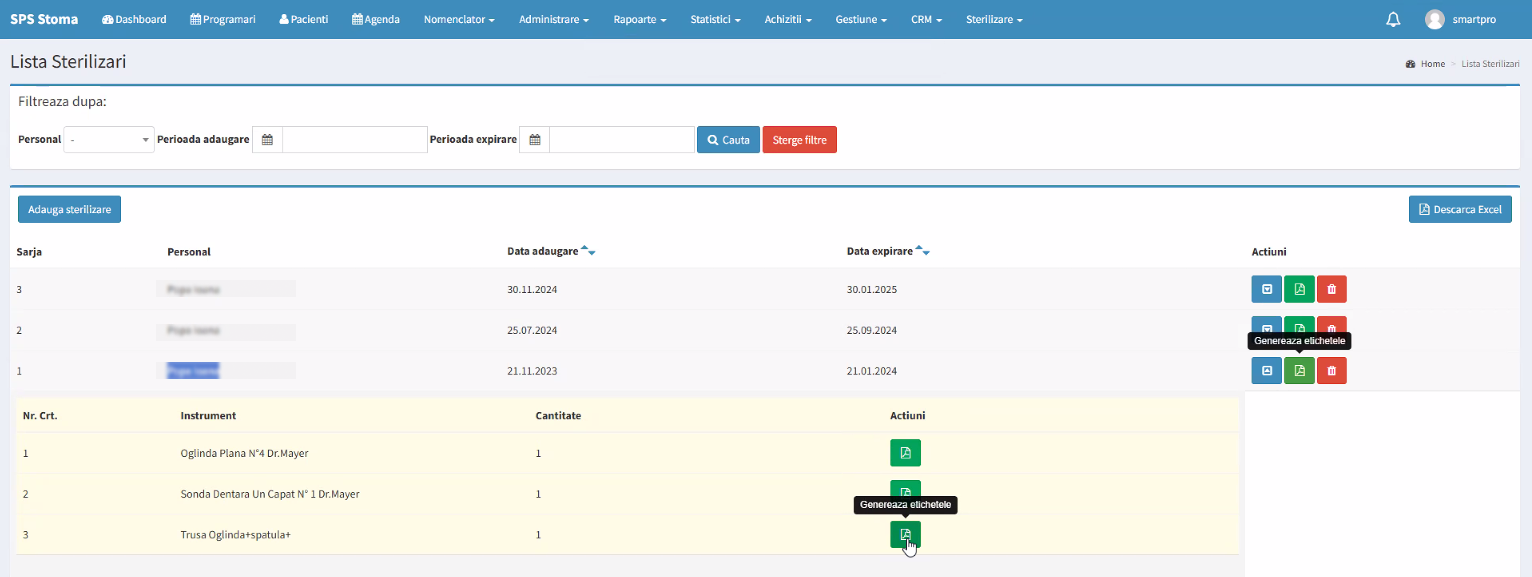
Task: Expand details for Sarja 3 row
Action: 1266,289
